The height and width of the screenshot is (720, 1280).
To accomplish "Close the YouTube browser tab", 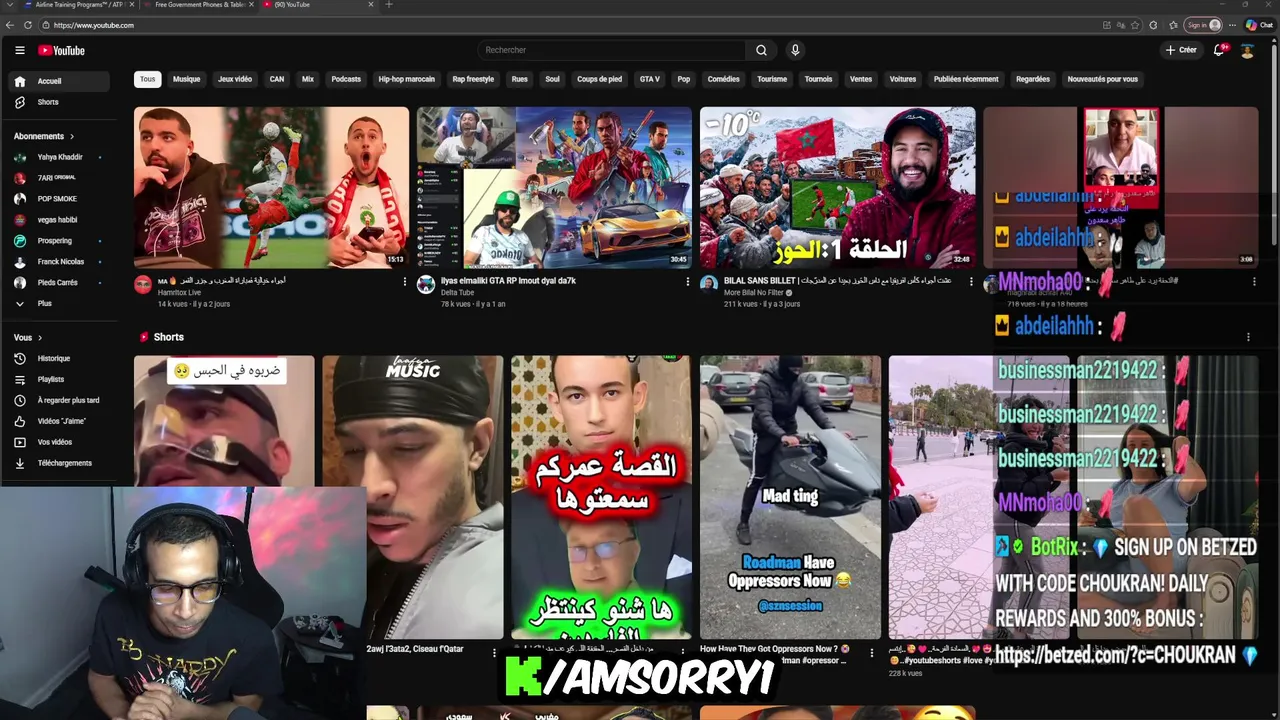I will click(x=371, y=5).
